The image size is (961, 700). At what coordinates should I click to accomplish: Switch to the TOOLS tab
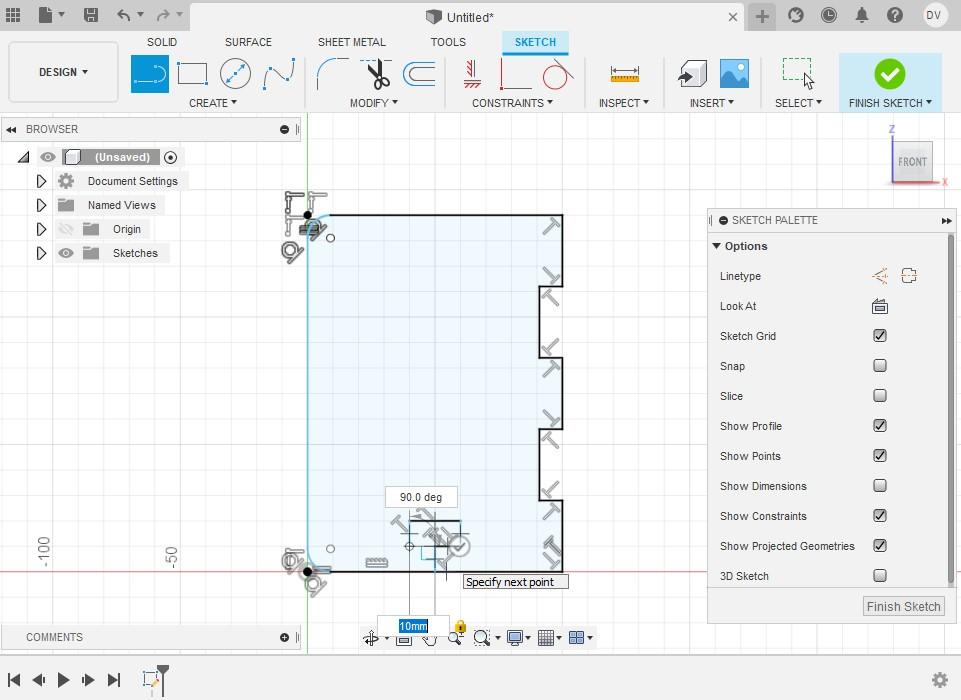point(448,42)
